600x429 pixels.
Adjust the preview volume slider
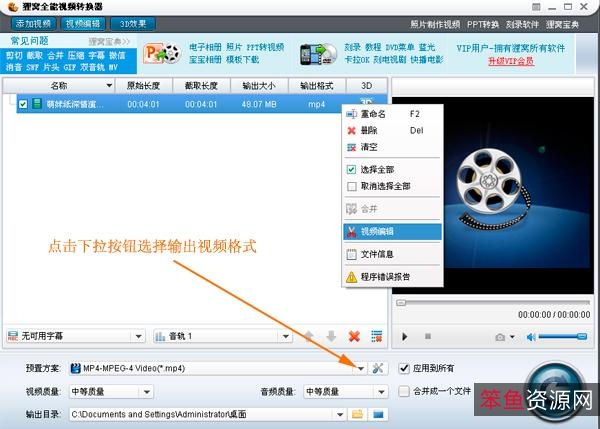(562, 336)
